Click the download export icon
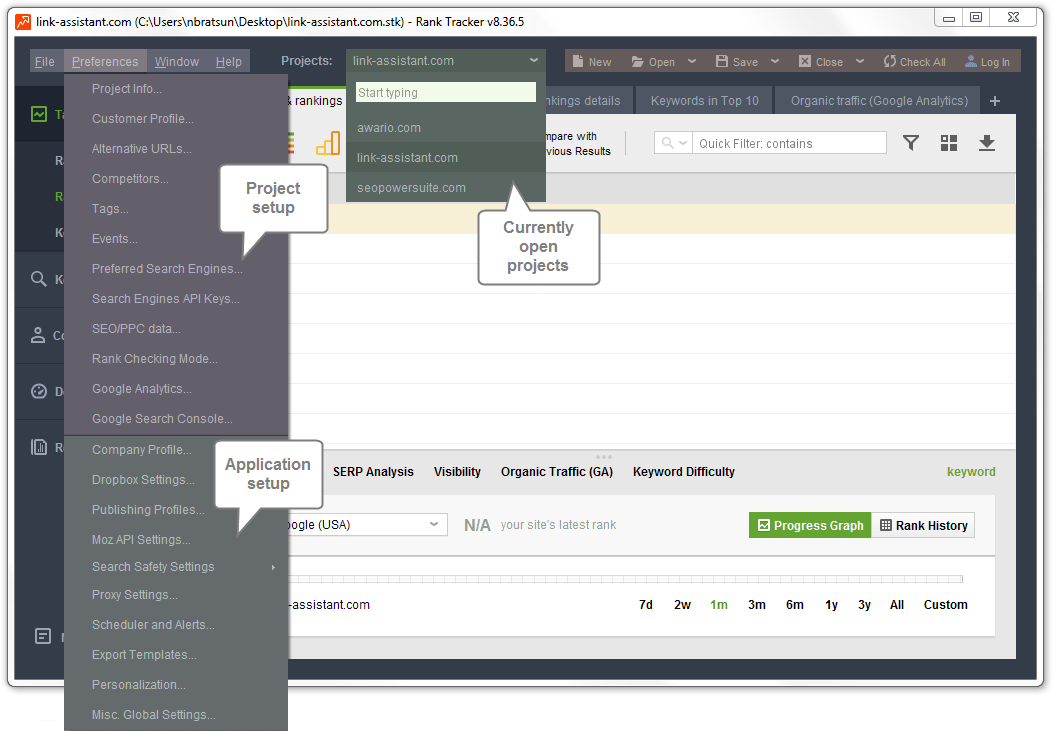The width and height of the screenshot is (1053, 743). click(x=987, y=142)
